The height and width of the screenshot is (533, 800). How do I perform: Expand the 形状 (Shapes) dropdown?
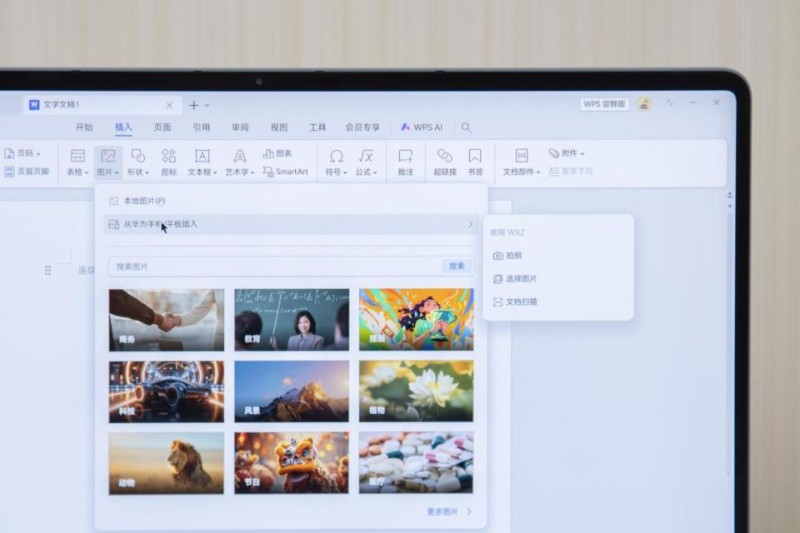point(138,162)
